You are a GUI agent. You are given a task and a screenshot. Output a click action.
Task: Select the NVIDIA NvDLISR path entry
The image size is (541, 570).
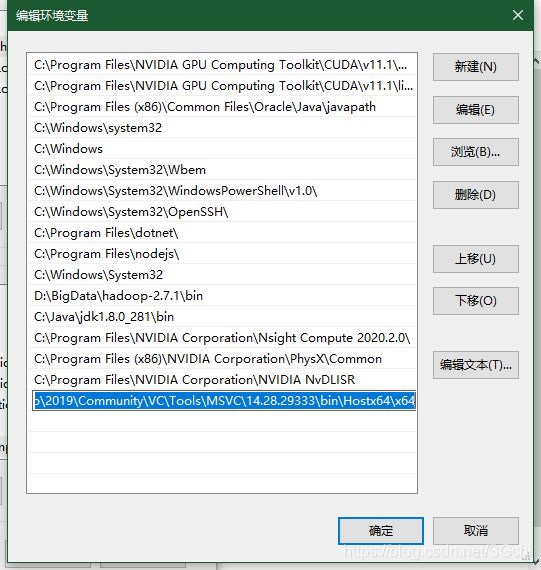click(223, 380)
